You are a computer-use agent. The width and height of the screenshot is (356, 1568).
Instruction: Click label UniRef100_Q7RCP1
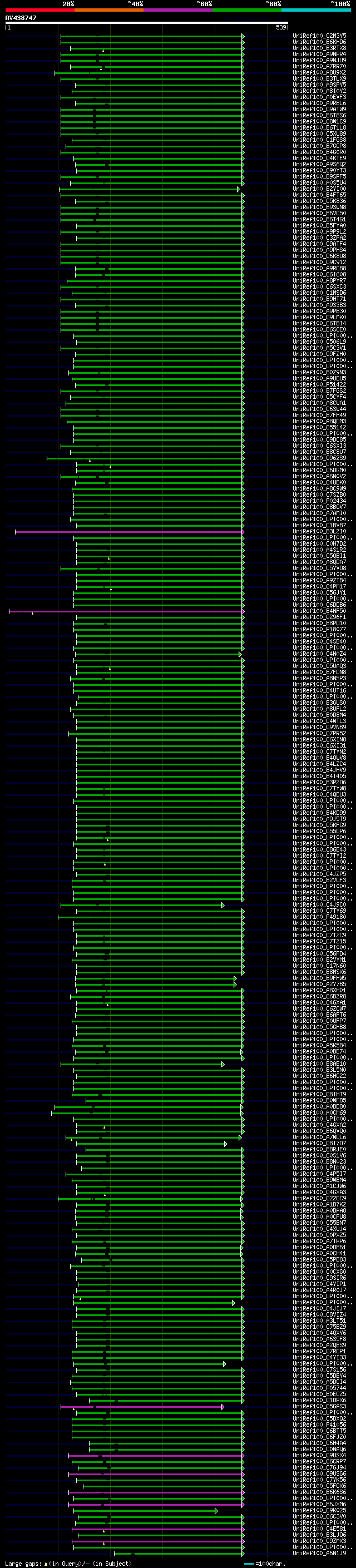(319, 1351)
